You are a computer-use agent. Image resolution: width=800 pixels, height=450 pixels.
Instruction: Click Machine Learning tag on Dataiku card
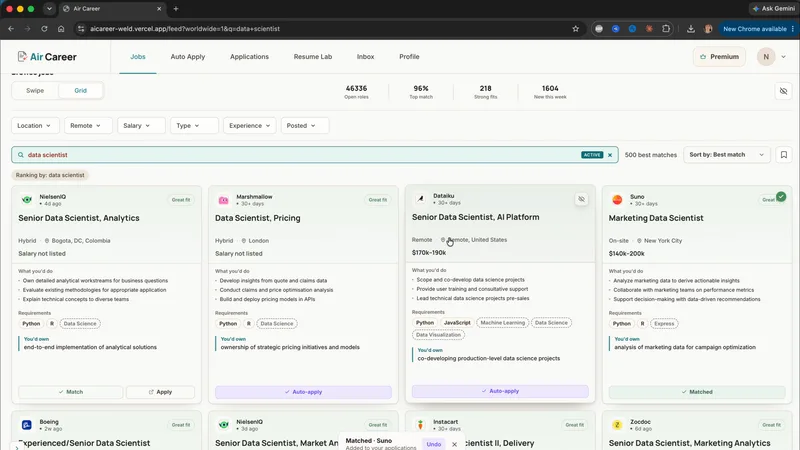[x=503, y=322]
